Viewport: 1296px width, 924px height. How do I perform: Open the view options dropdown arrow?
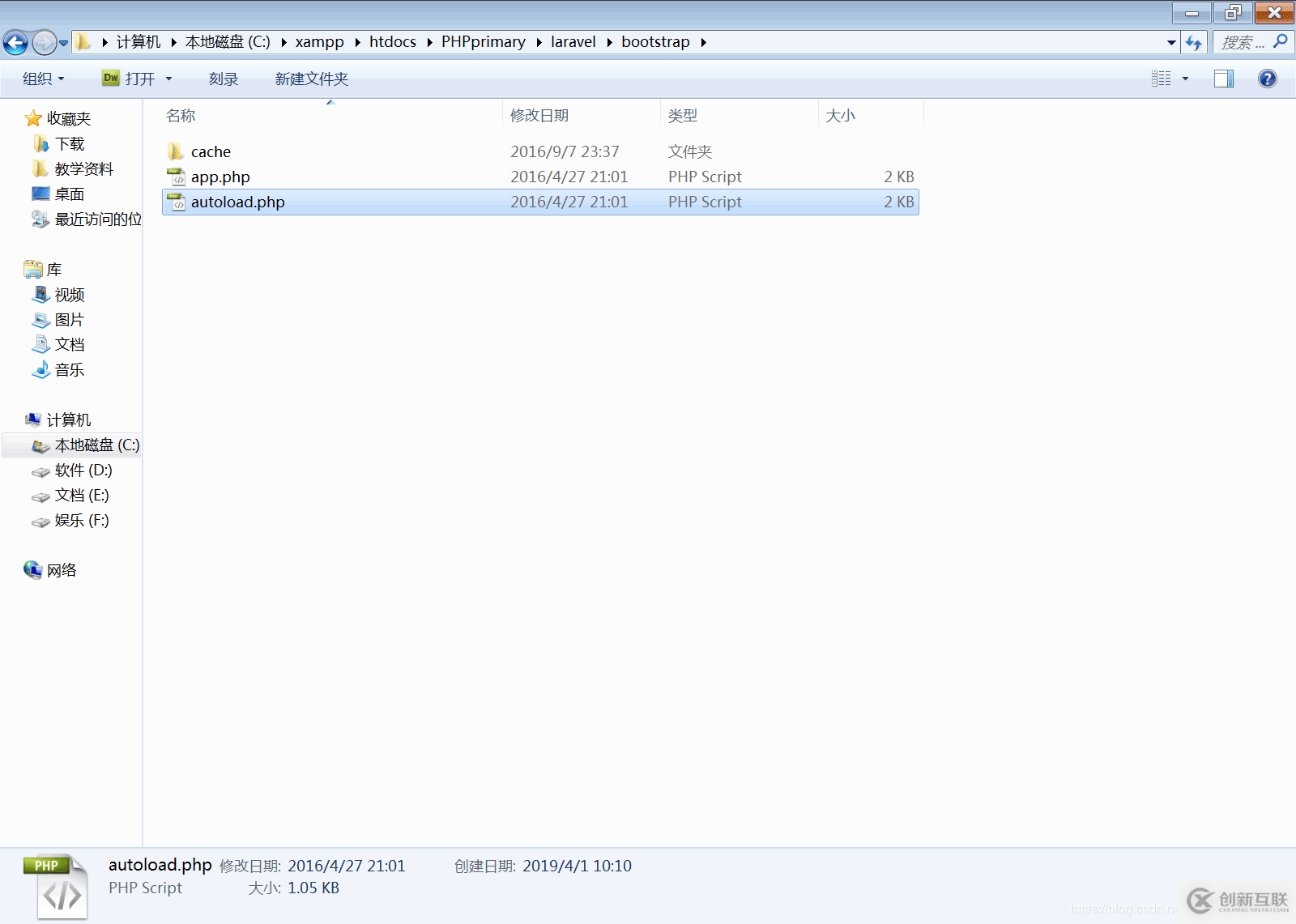(1185, 79)
